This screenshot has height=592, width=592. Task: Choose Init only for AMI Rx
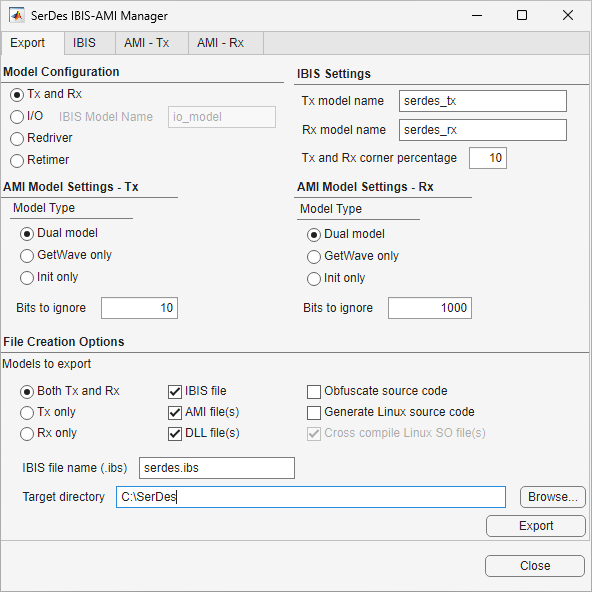[x=314, y=279]
